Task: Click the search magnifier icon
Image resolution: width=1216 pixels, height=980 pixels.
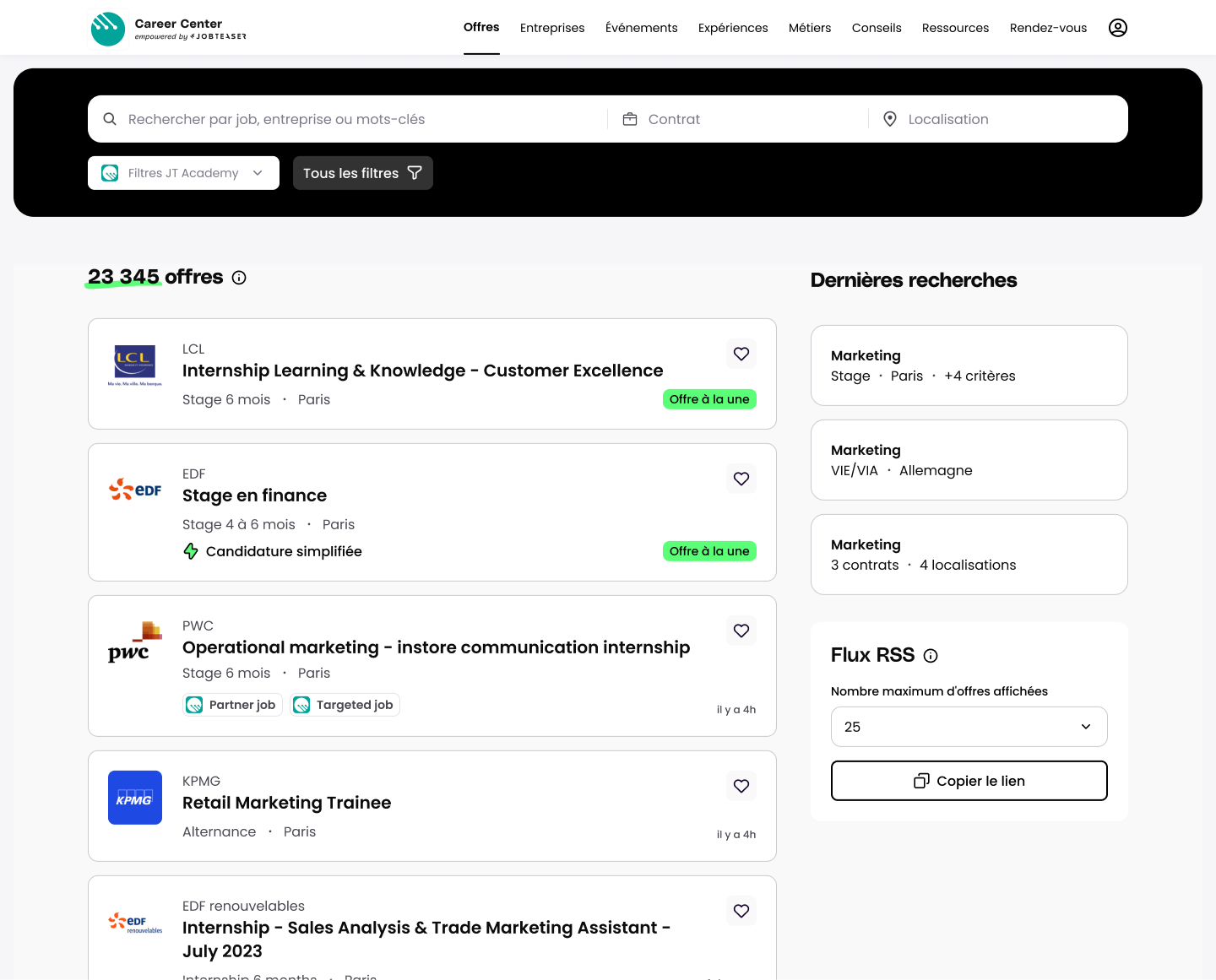Action: pos(110,119)
